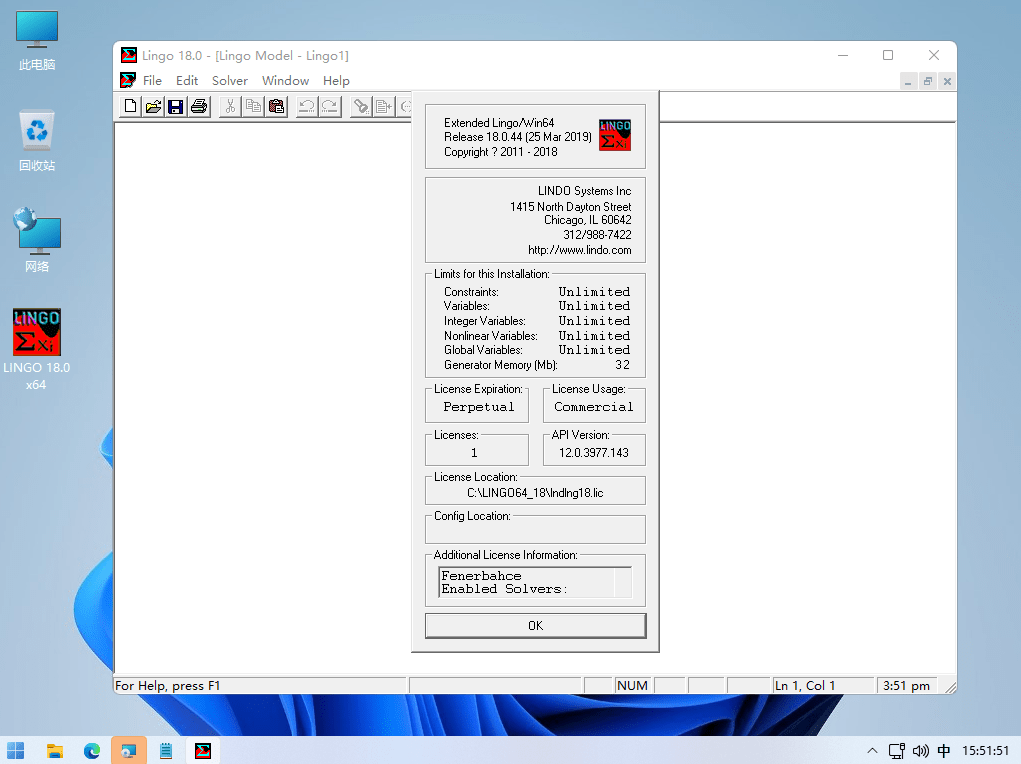Open Microsoft Edge from the taskbar
The image size is (1021, 764).
tap(92, 750)
